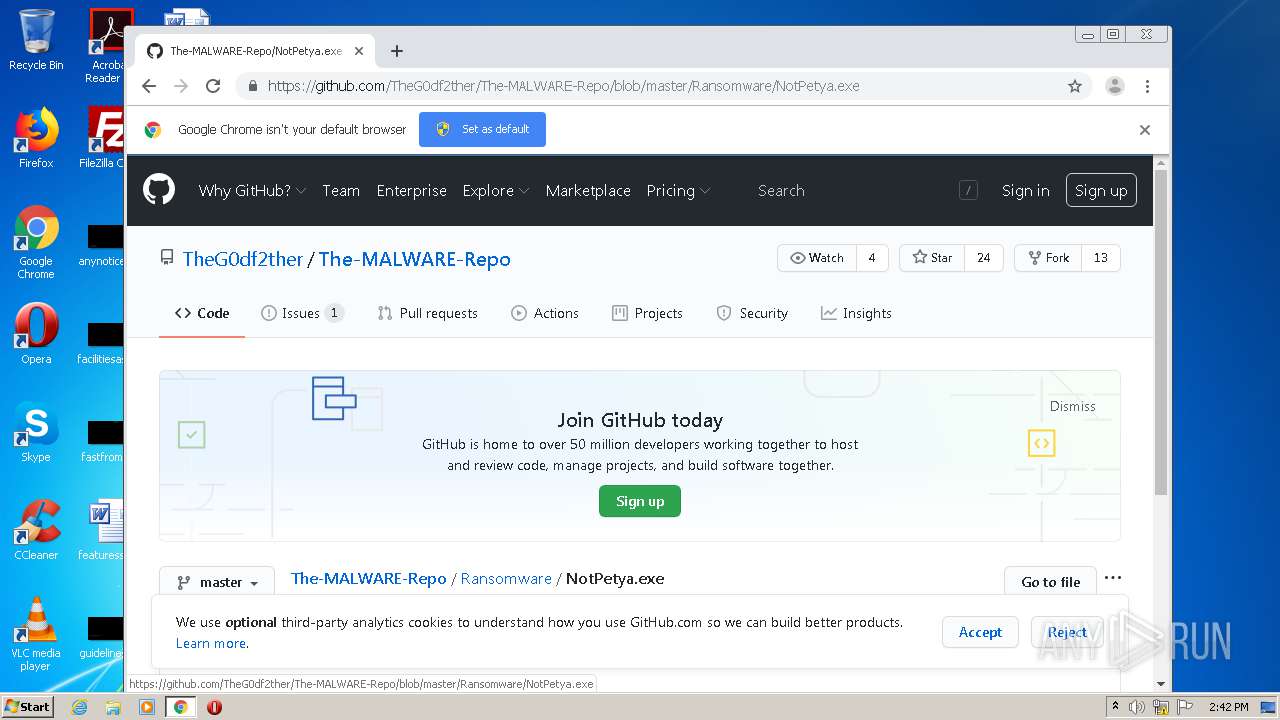Click the green Sign up button
The width and height of the screenshot is (1280, 720).
640,501
